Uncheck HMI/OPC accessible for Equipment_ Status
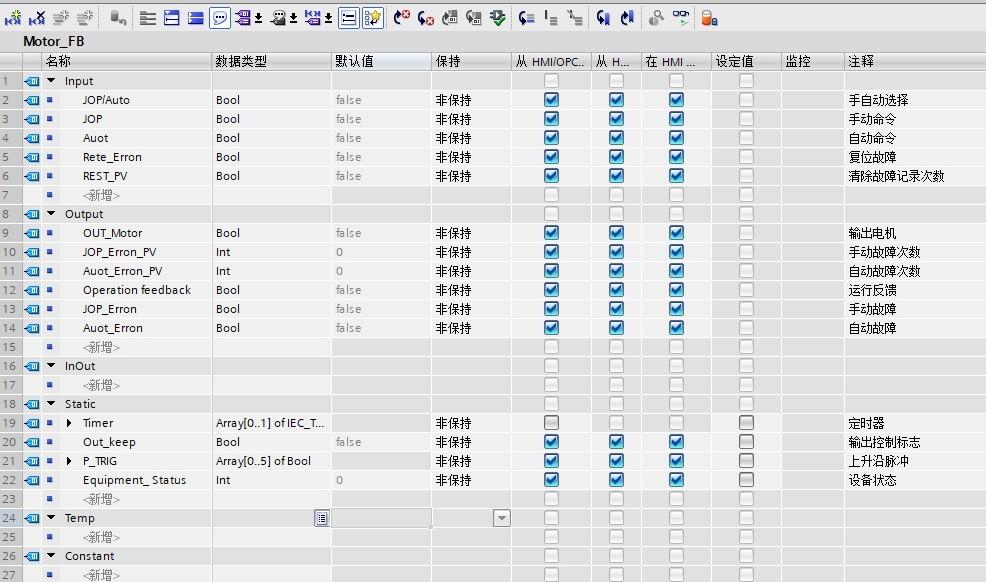This screenshot has height=582, width=986. click(551, 480)
